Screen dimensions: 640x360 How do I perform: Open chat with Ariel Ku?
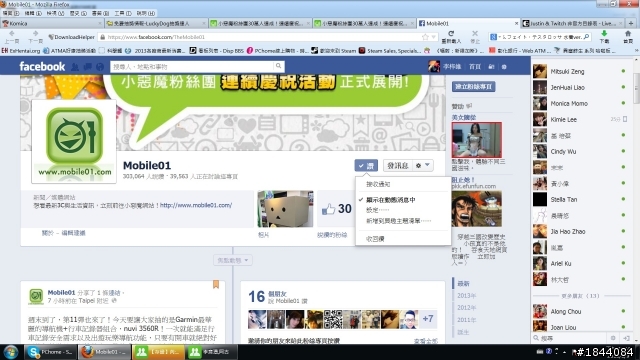(580, 263)
